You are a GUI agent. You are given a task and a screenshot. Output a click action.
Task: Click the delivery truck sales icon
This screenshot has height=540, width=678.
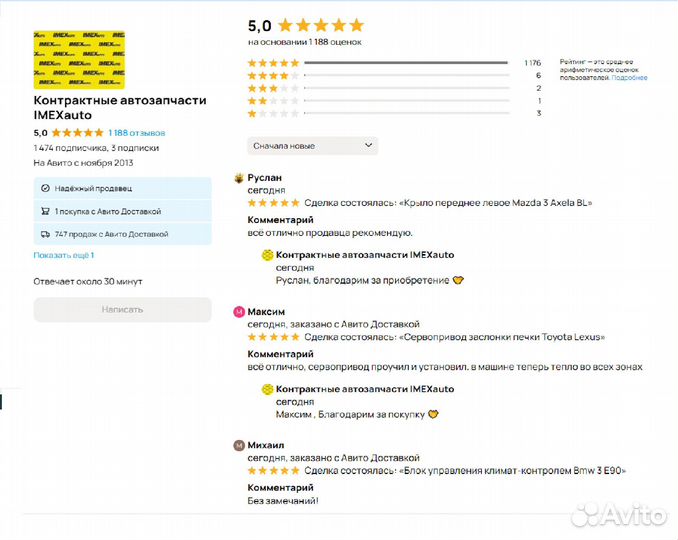coord(45,234)
